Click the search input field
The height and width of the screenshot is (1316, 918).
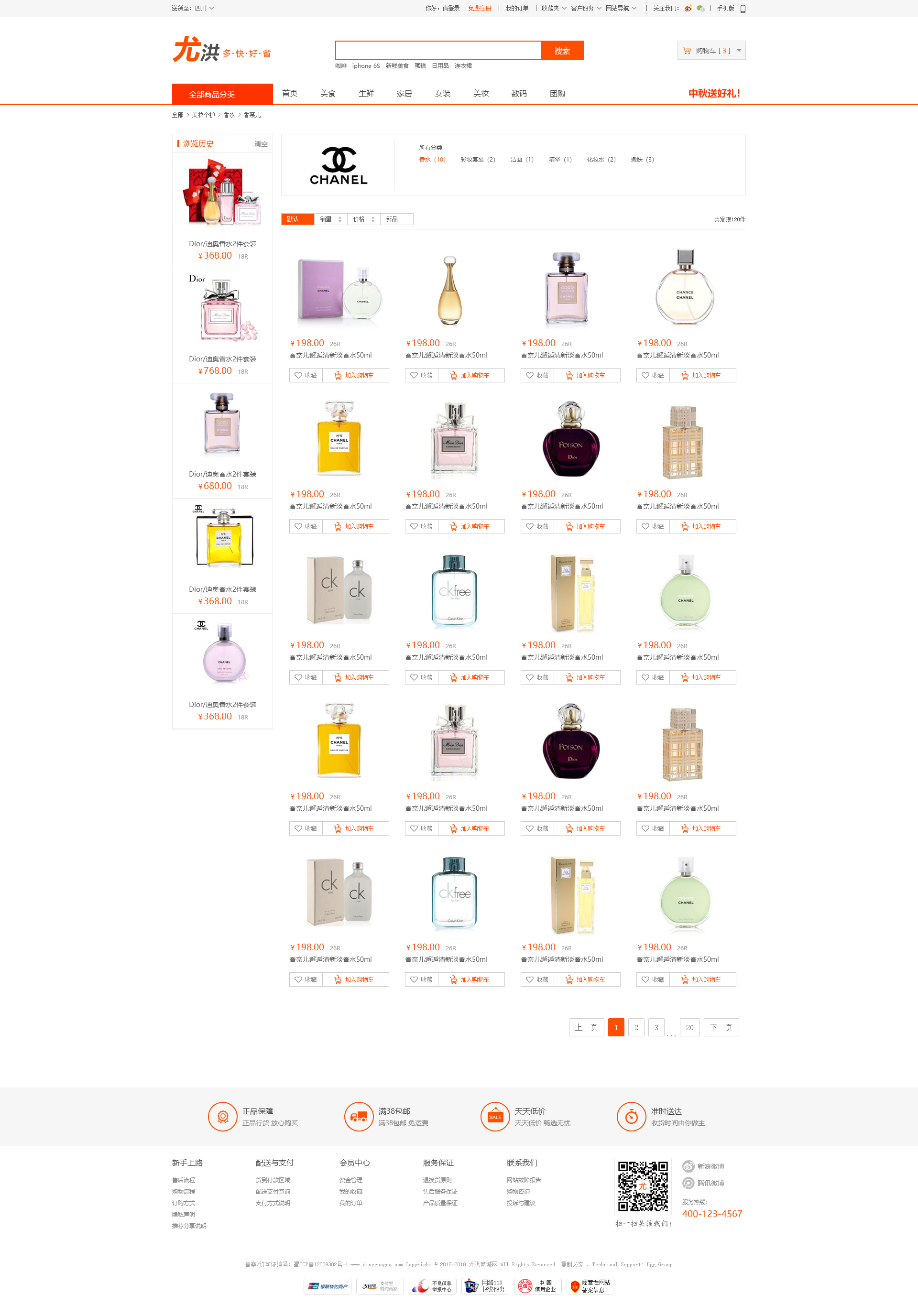tap(438, 51)
